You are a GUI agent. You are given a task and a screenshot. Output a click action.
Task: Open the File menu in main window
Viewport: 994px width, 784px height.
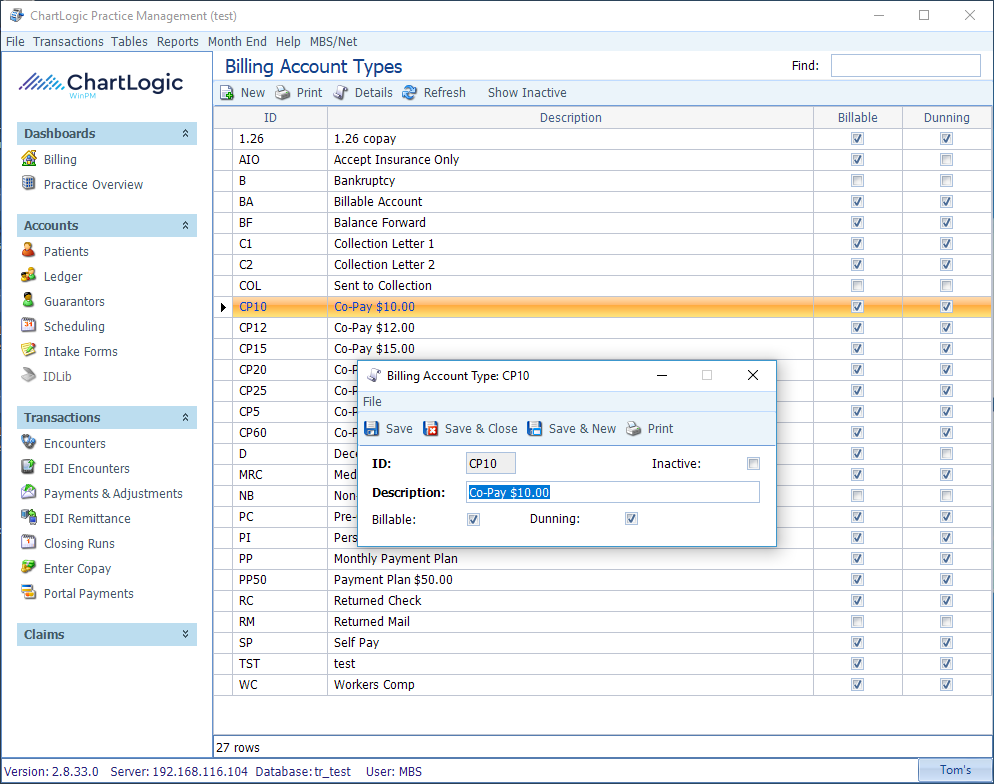click(15, 42)
